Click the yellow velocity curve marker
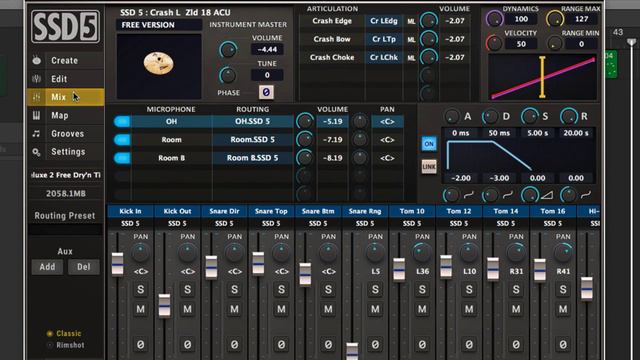Screen dimensions: 640x360 [542, 77]
